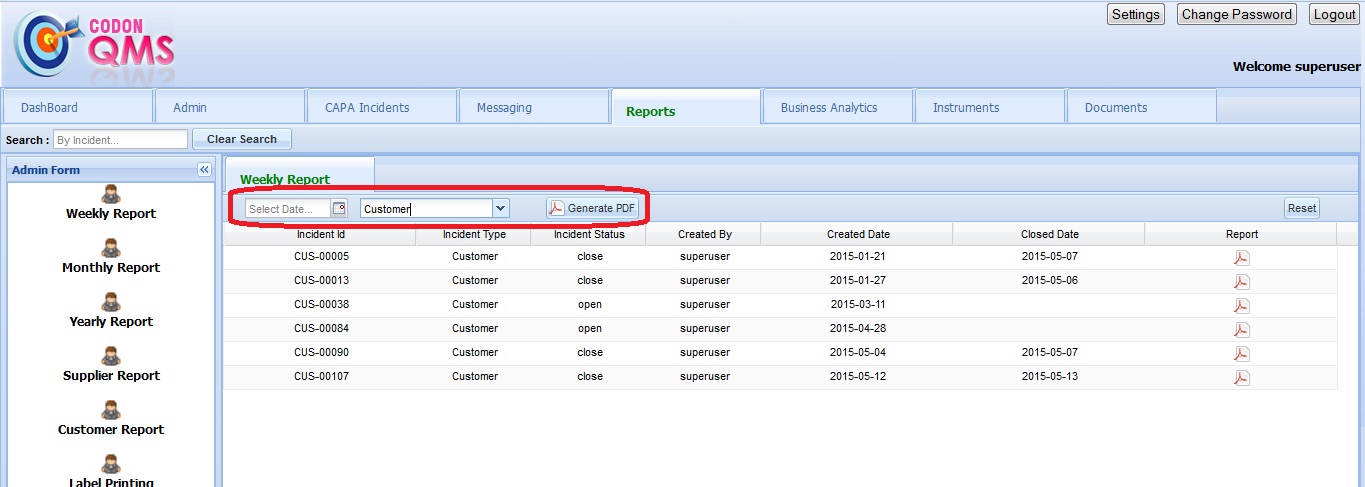Screen dimensions: 1365x487
Task: Click the Generate PDF button
Action: pos(592,208)
